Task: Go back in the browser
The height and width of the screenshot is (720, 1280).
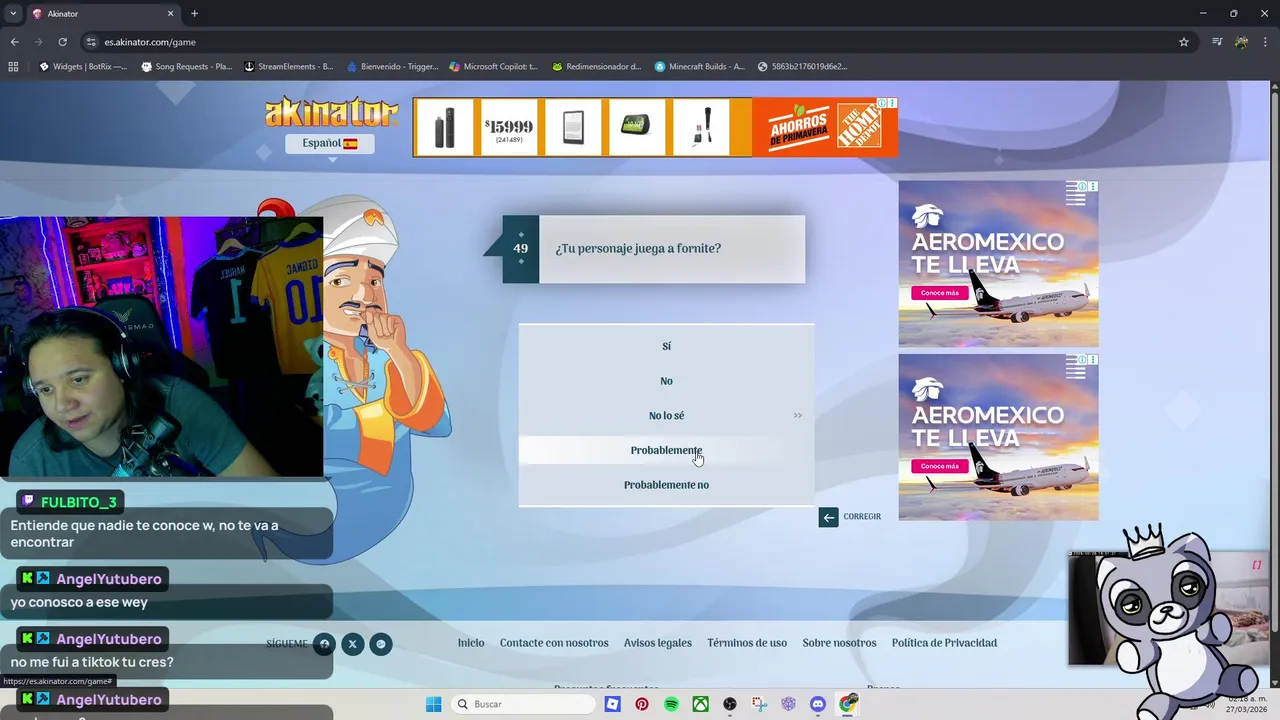Action: (14, 42)
